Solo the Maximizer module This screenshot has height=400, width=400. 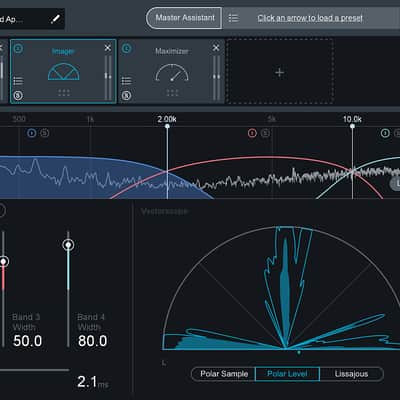pyautogui.click(x=126, y=96)
